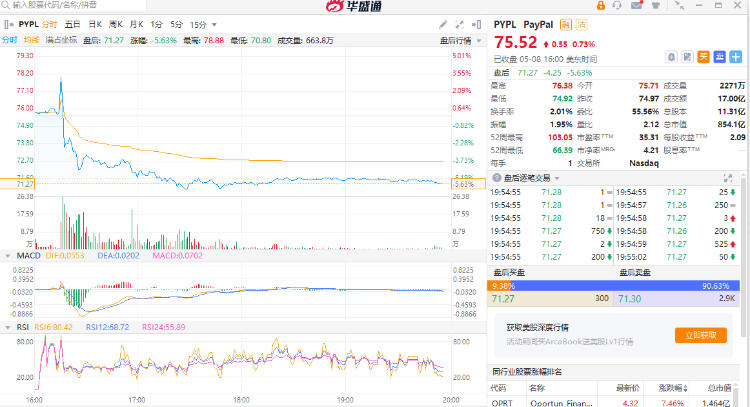Collapse right quote panel icon
Screen dimensions: 750x407
click(x=476, y=24)
